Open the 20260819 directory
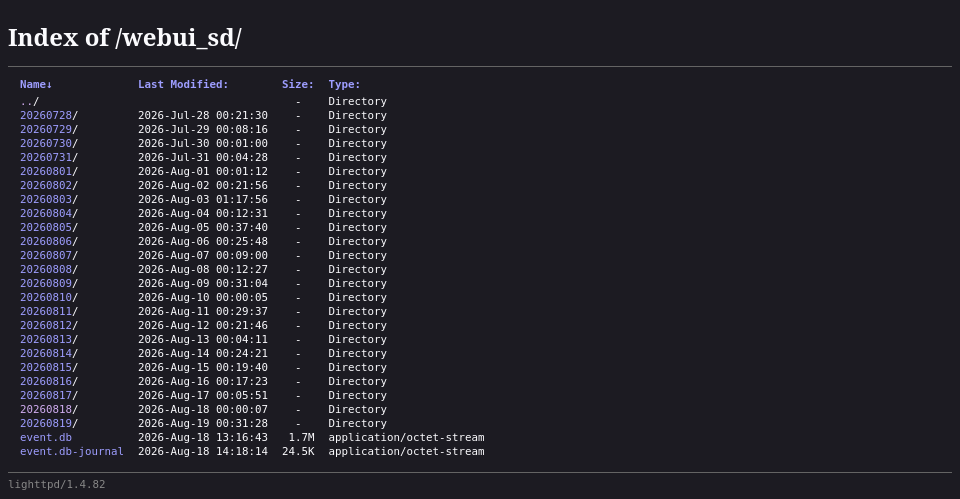Image resolution: width=960 pixels, height=499 pixels. click(46, 424)
